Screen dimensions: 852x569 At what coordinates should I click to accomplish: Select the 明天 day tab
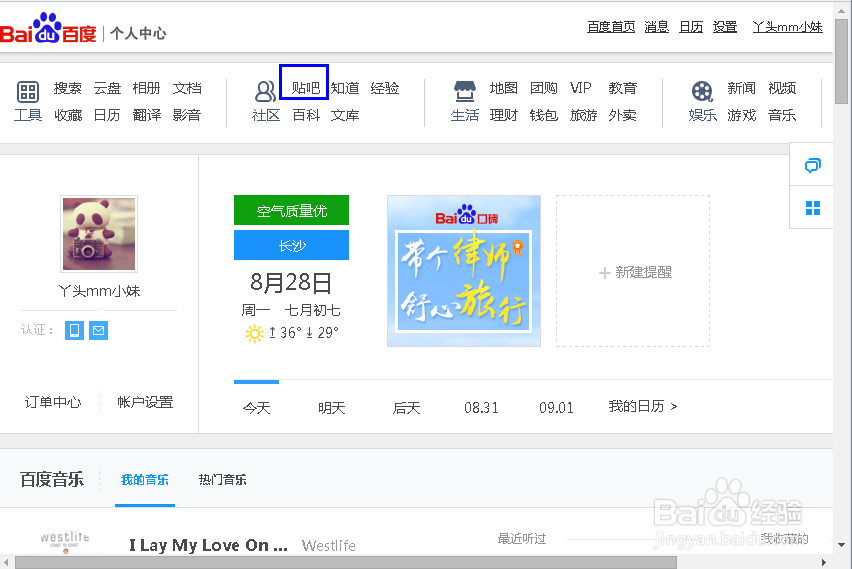pyautogui.click(x=331, y=408)
